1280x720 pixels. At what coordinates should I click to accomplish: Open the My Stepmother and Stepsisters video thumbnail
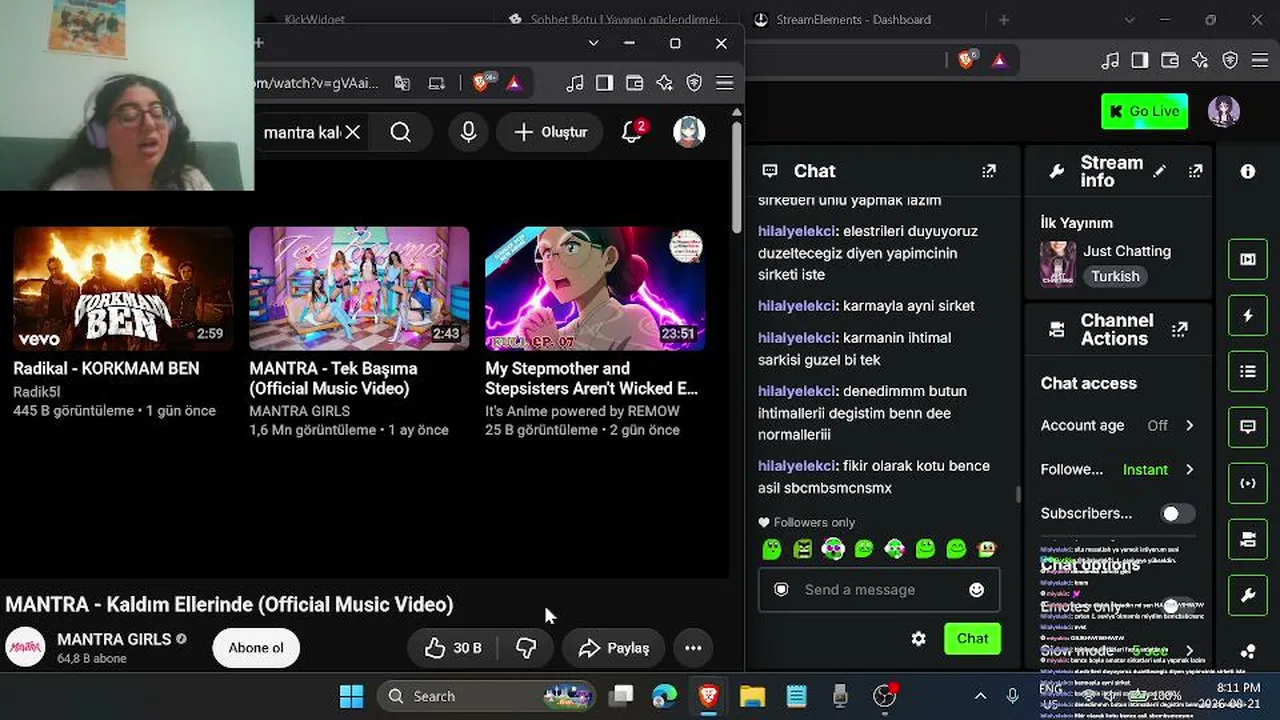595,288
